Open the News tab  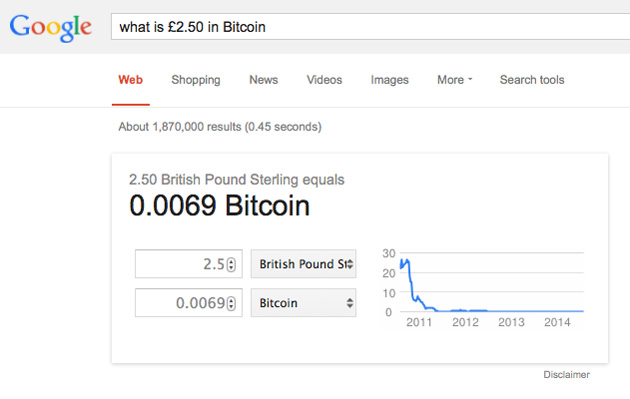pos(264,80)
